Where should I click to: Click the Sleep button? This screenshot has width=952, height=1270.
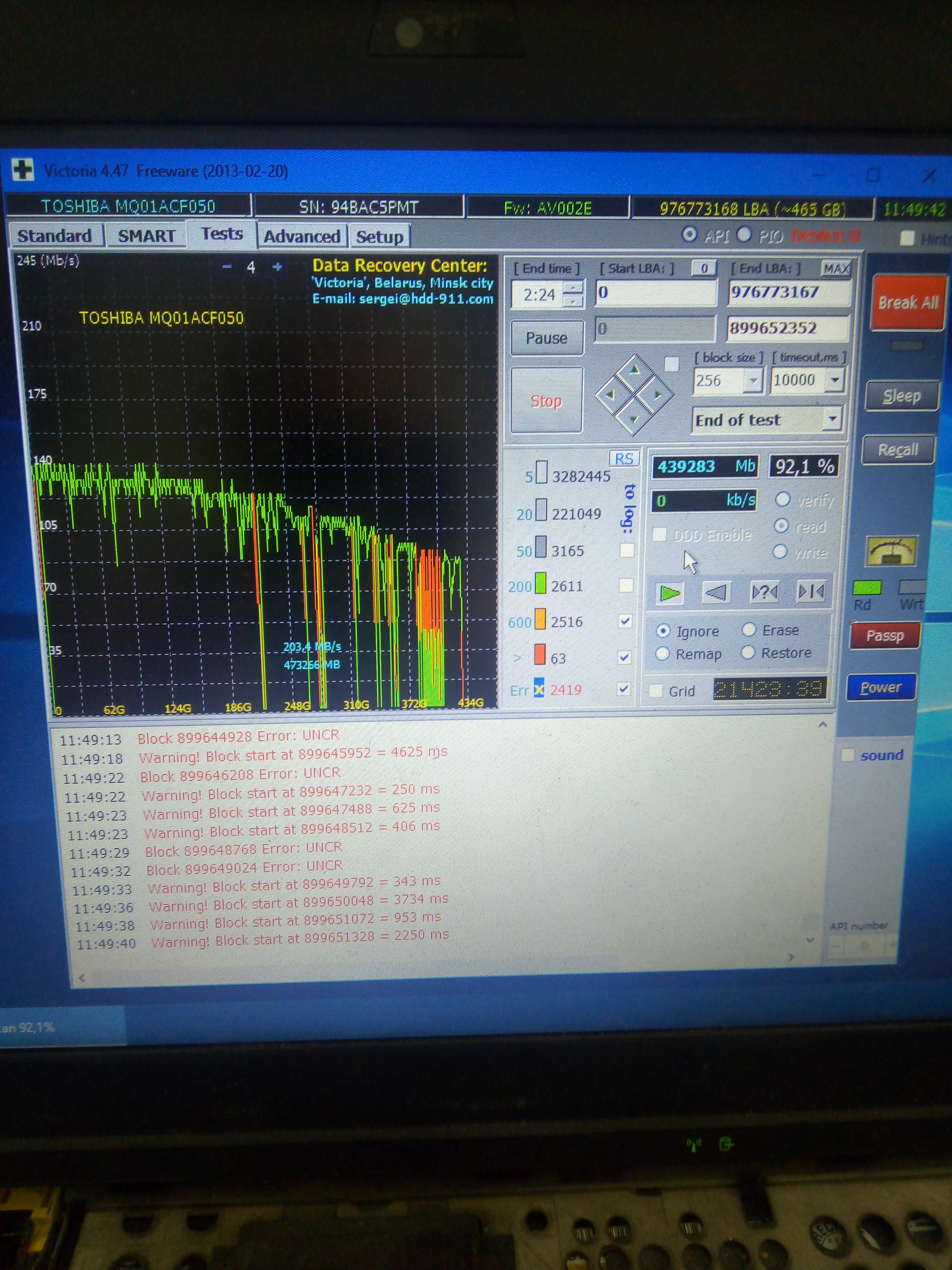(901, 396)
